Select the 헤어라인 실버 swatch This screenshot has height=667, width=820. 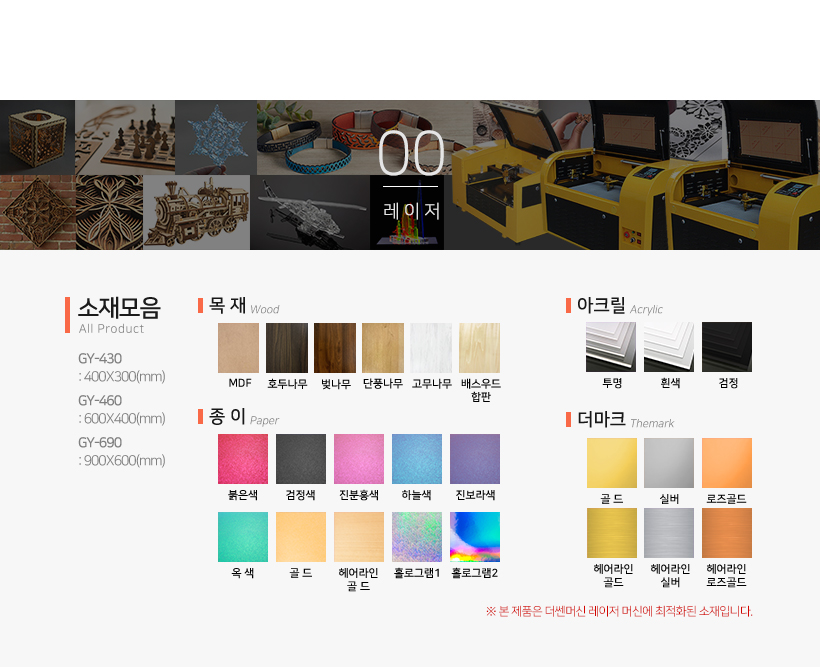[669, 533]
